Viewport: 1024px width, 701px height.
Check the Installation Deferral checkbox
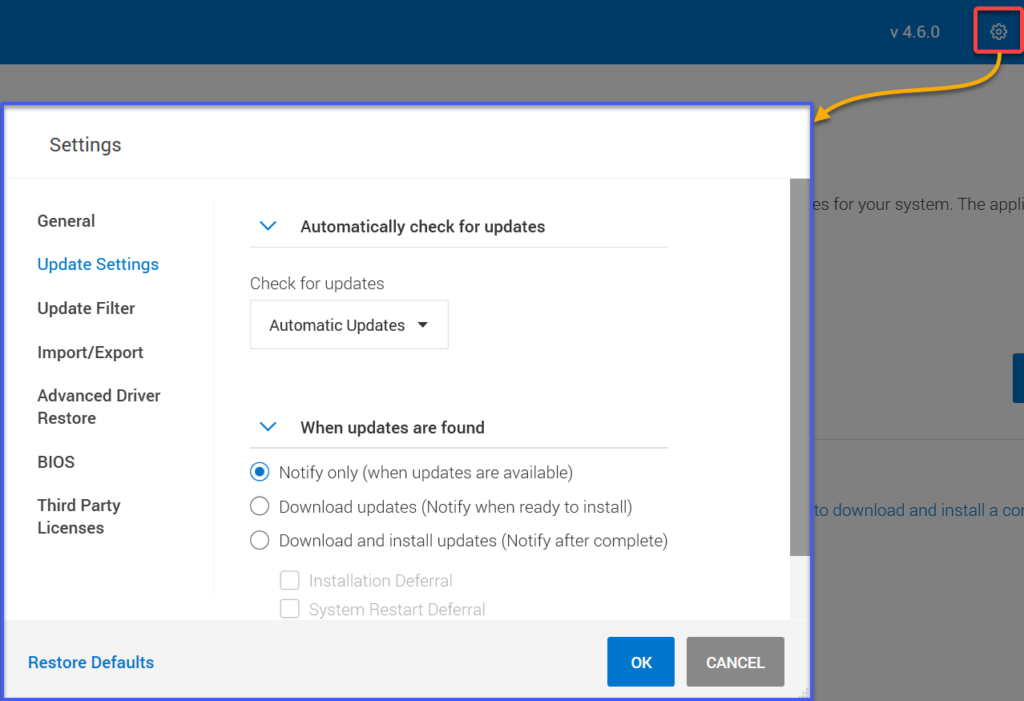click(290, 580)
